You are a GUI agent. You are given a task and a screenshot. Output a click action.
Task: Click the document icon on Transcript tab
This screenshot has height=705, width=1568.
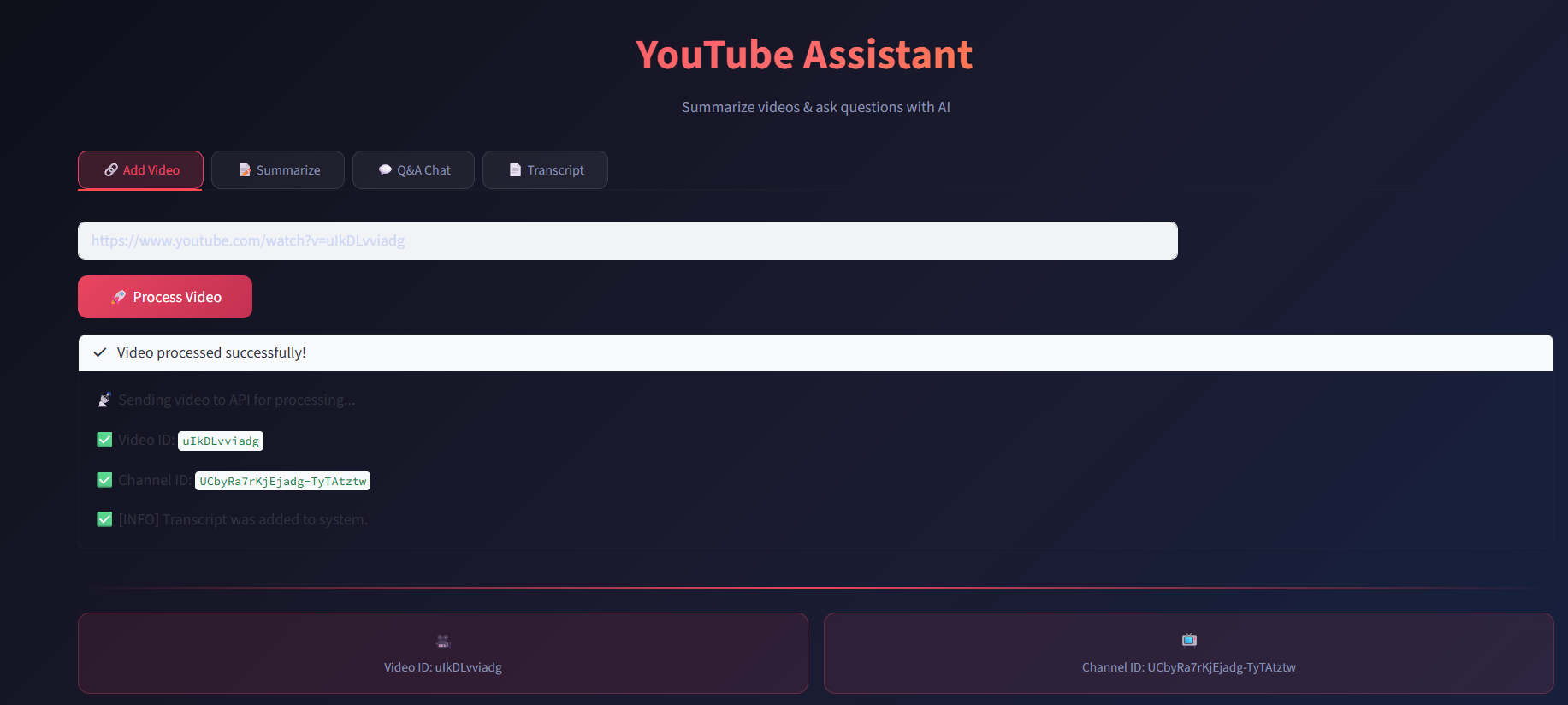515,169
